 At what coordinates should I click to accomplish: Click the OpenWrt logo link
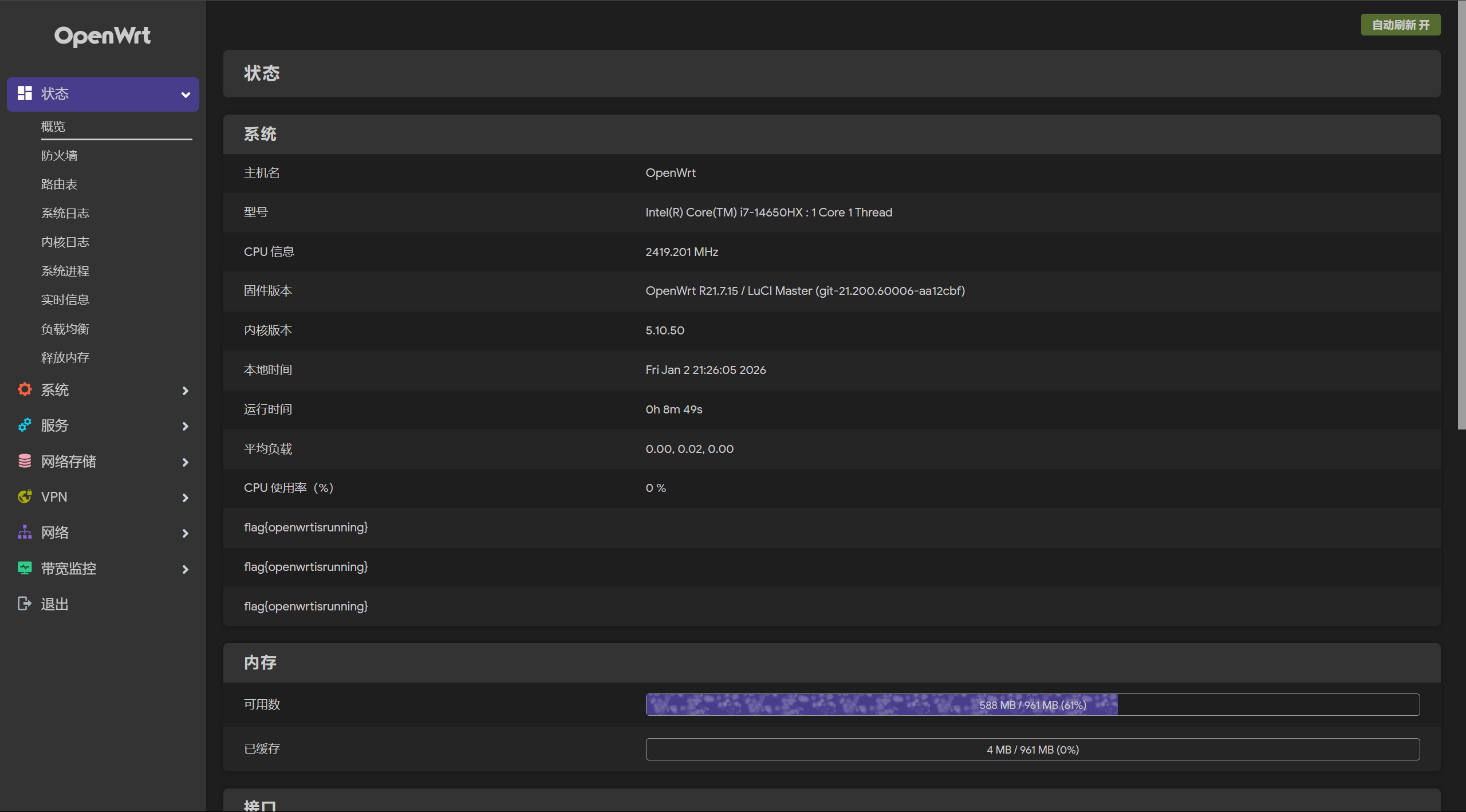(x=103, y=36)
